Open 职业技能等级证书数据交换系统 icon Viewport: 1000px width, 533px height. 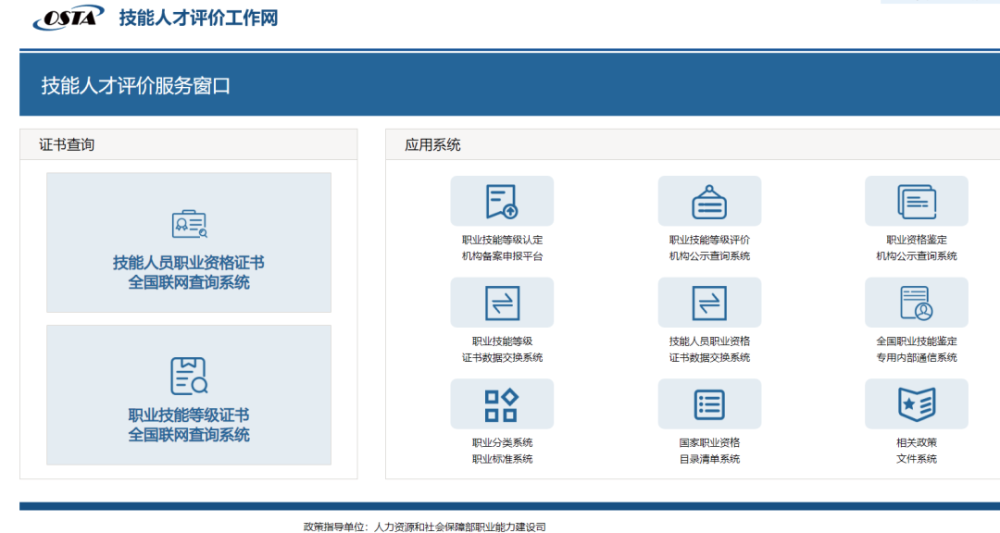click(x=502, y=302)
